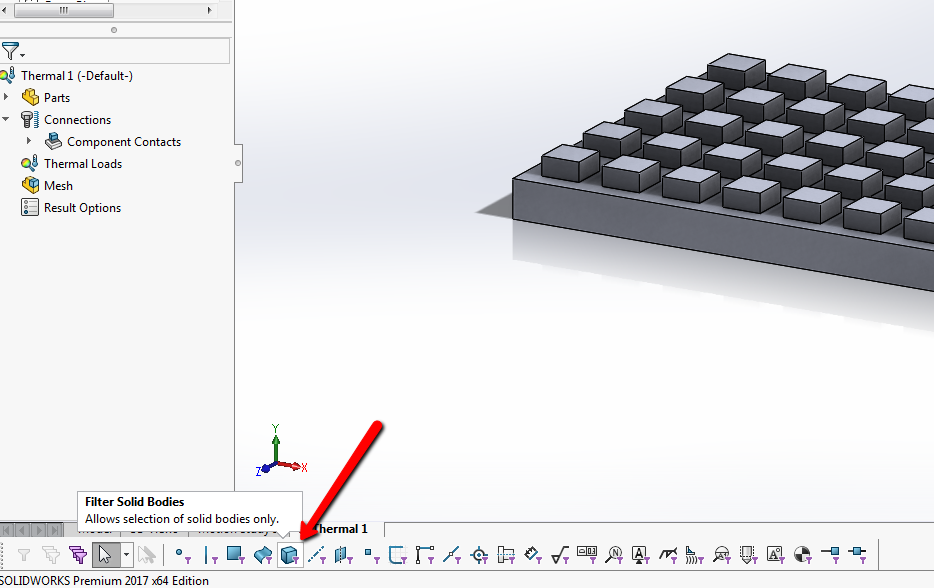Select Result Options tree item
Image resolution: width=934 pixels, height=588 pixels.
click(82, 208)
